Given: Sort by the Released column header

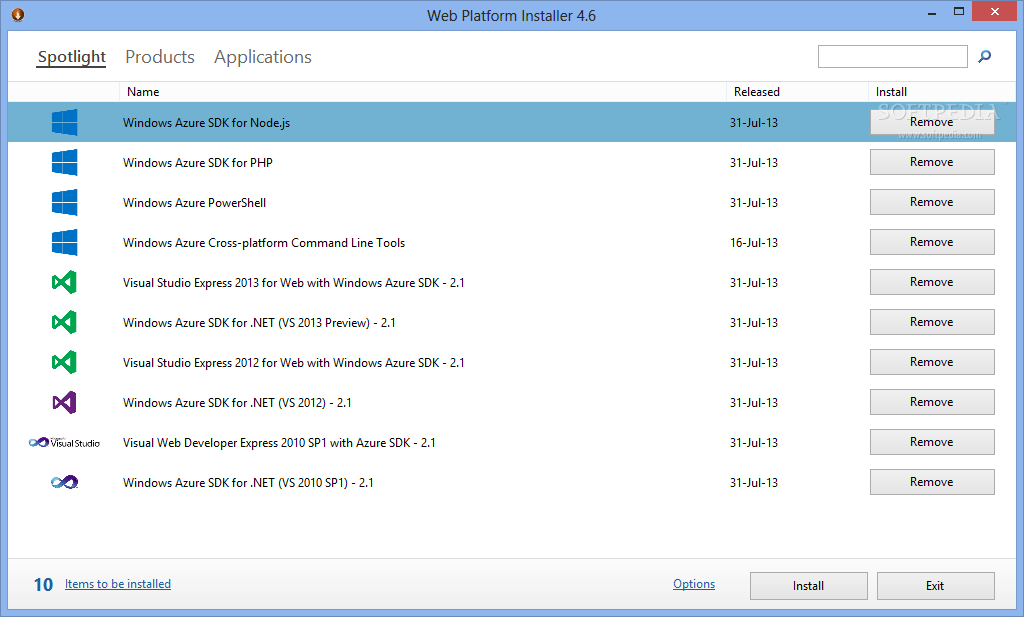Looking at the screenshot, I should click(x=756, y=92).
